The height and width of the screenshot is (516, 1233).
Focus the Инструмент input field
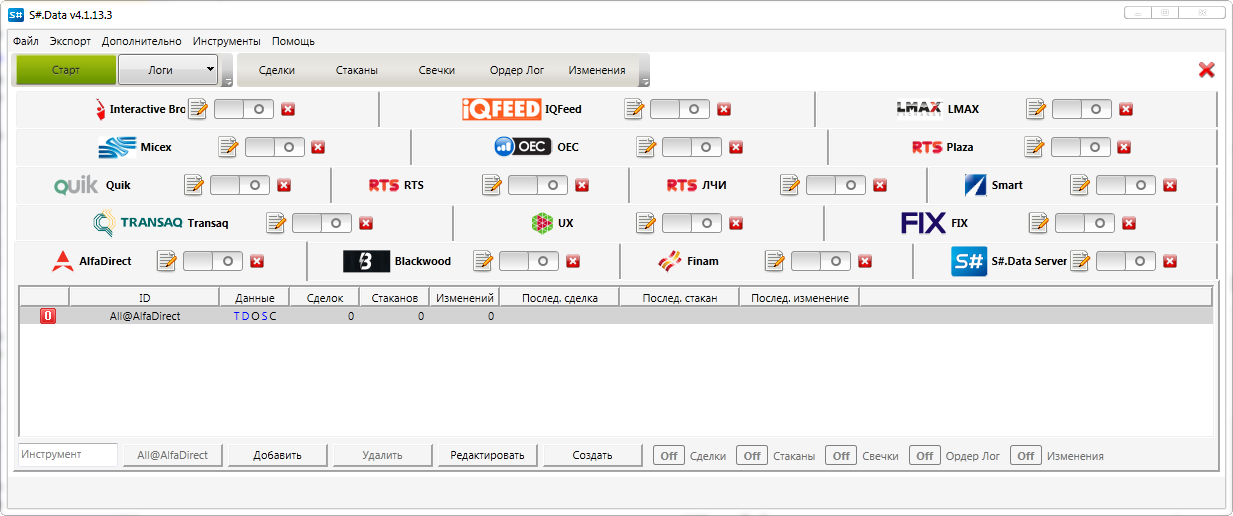click(68, 455)
